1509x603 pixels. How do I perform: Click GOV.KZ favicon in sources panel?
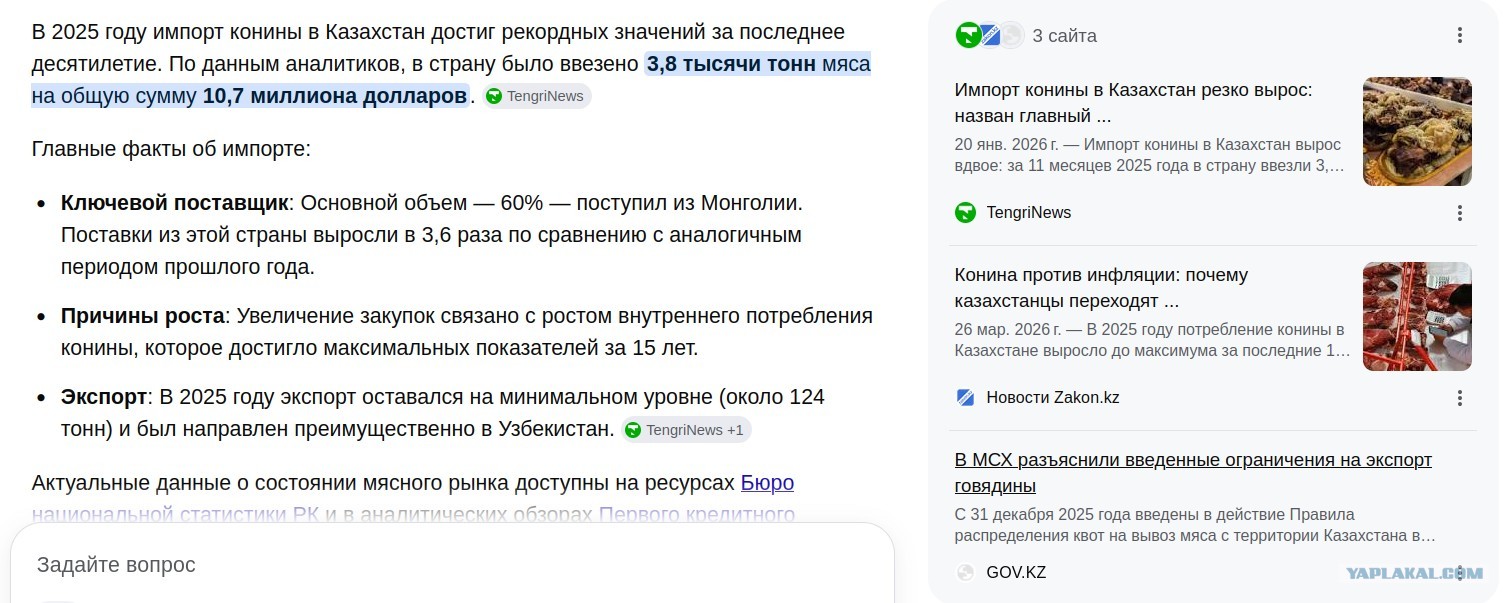(x=965, y=573)
